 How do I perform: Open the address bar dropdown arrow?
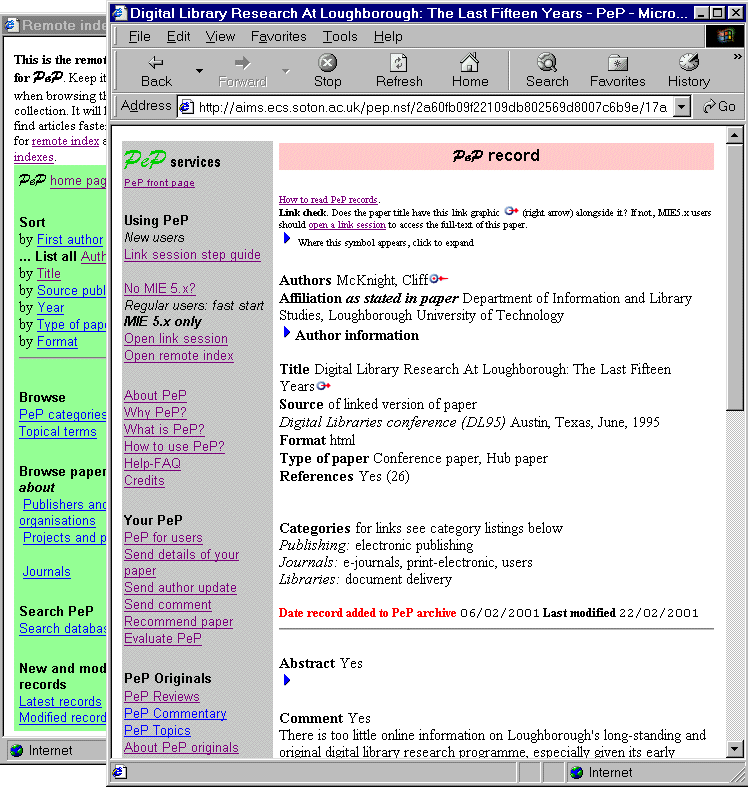(681, 106)
